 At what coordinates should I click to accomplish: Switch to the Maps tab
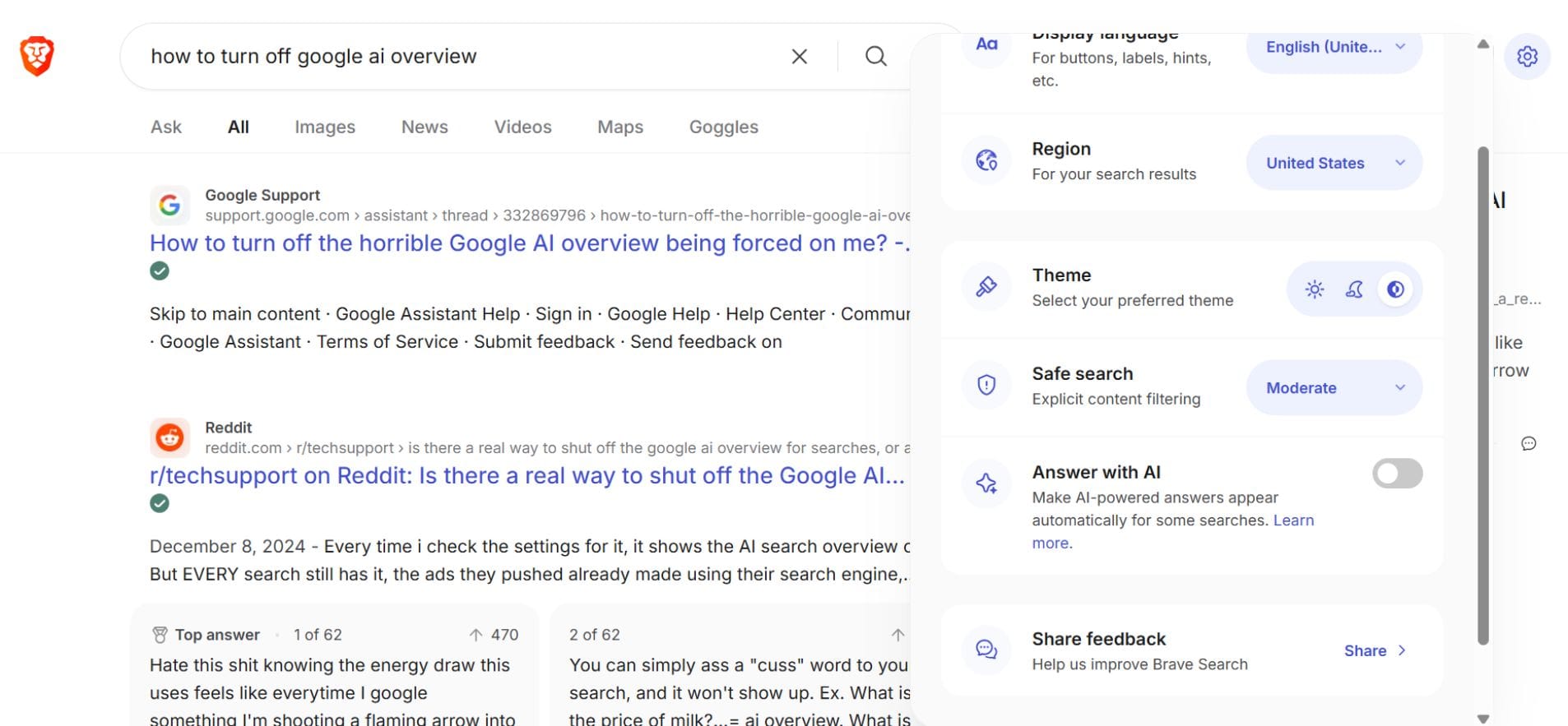(620, 127)
